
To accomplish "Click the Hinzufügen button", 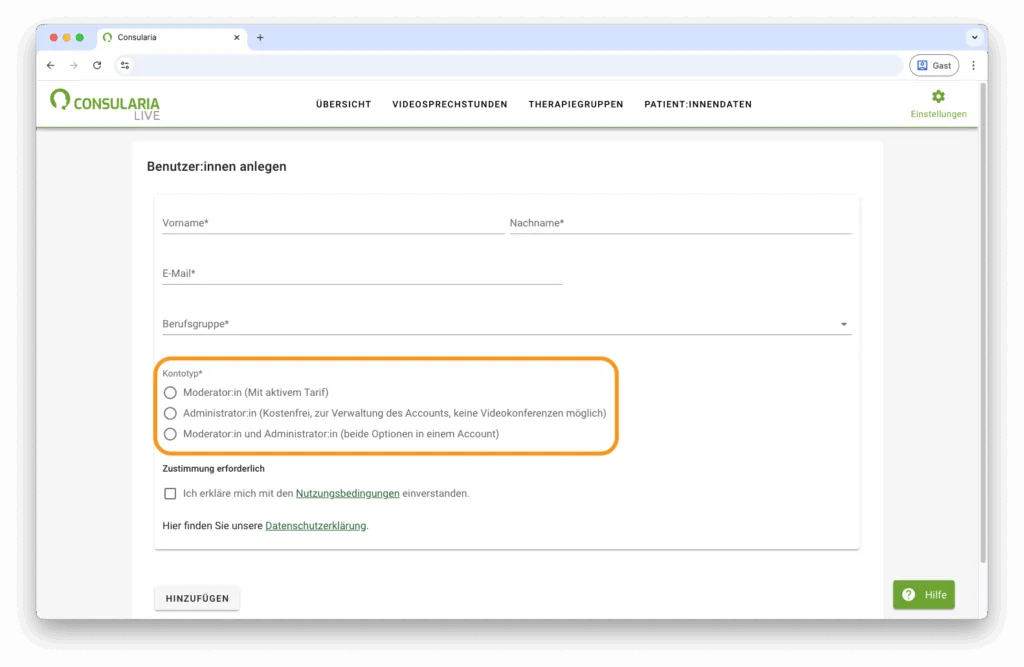I will (197, 598).
